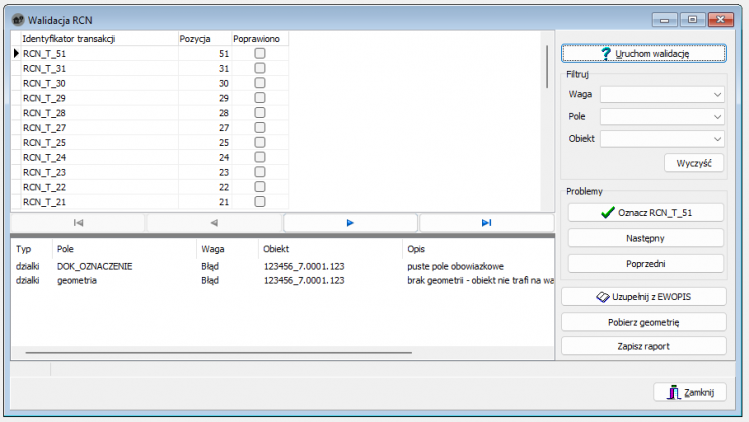The height and width of the screenshot is (422, 749).
Task: Close the Walidacja RCN window
Action: (x=720, y=20)
